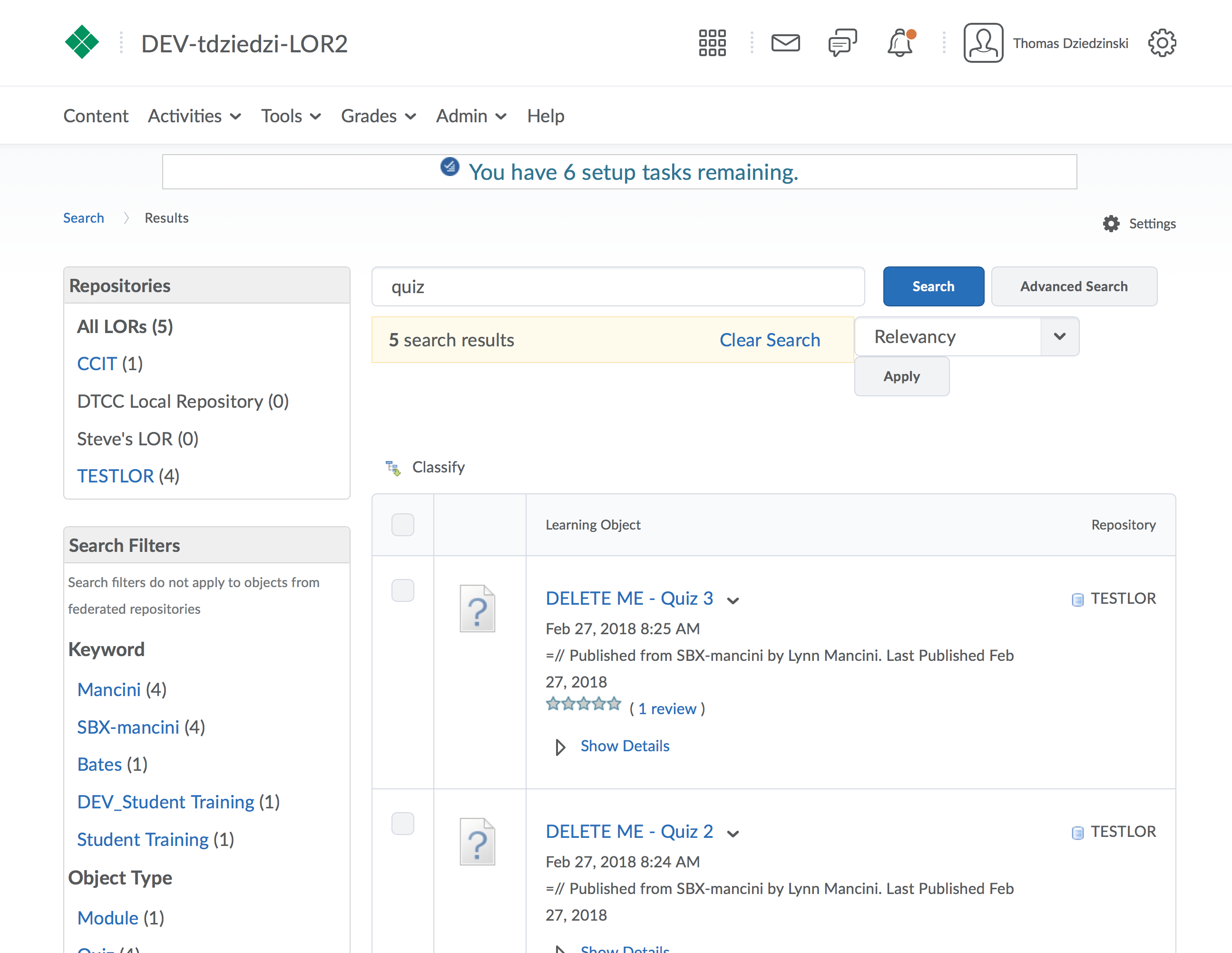Click the Steve's LOR (0) entry
The image size is (1232, 953).
[x=137, y=439]
